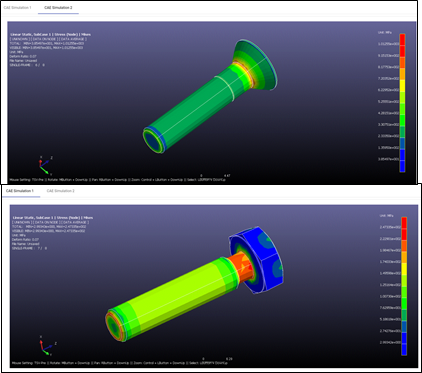This screenshot has width=422, height=373.
Task: Click the countersunk bolt head in upper model
Action: click(x=256, y=65)
